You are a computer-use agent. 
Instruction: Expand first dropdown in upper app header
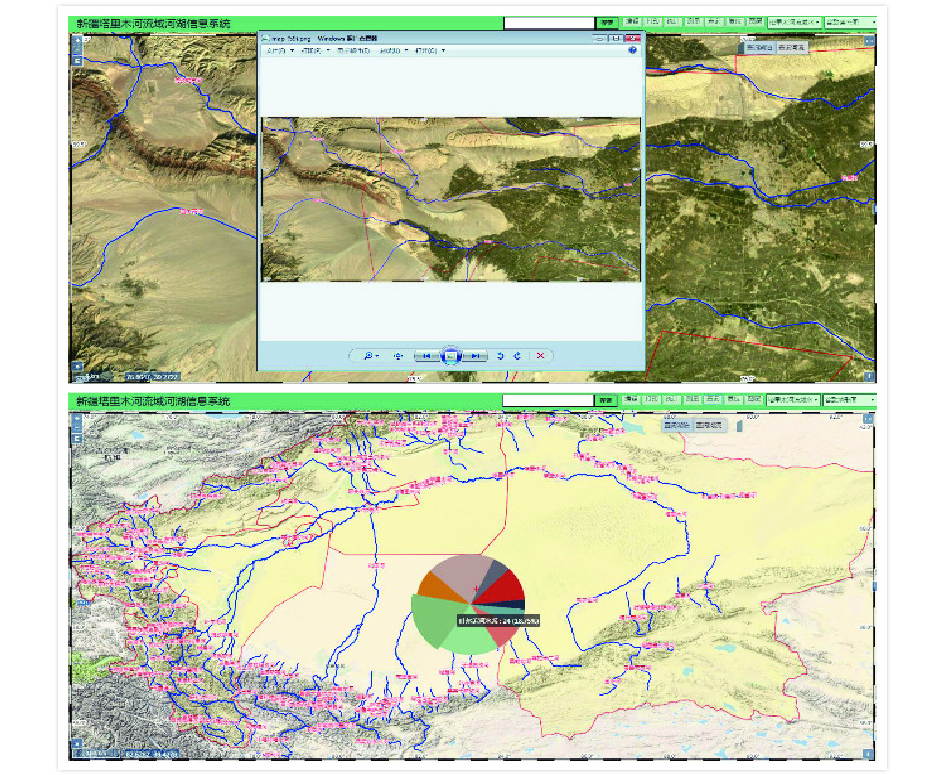click(794, 22)
